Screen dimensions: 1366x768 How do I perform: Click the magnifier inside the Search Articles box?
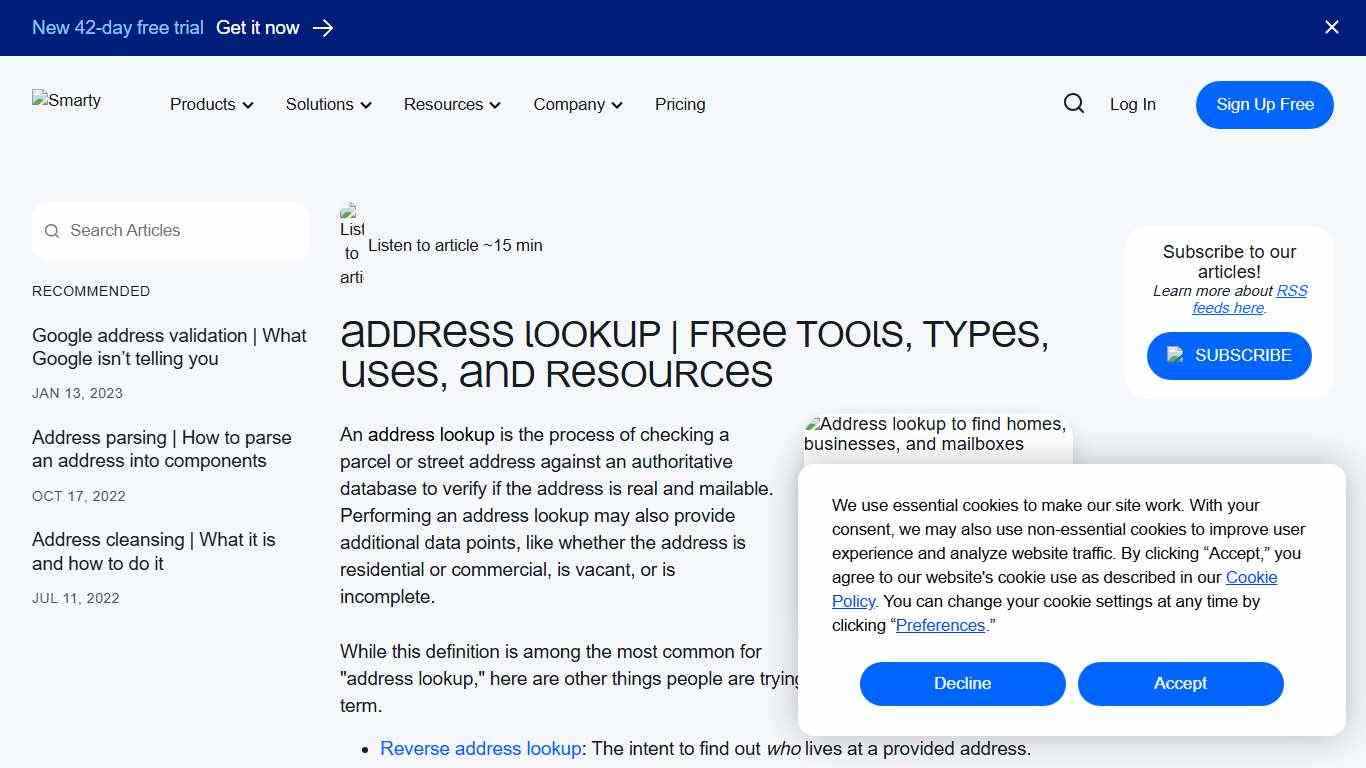[51, 231]
